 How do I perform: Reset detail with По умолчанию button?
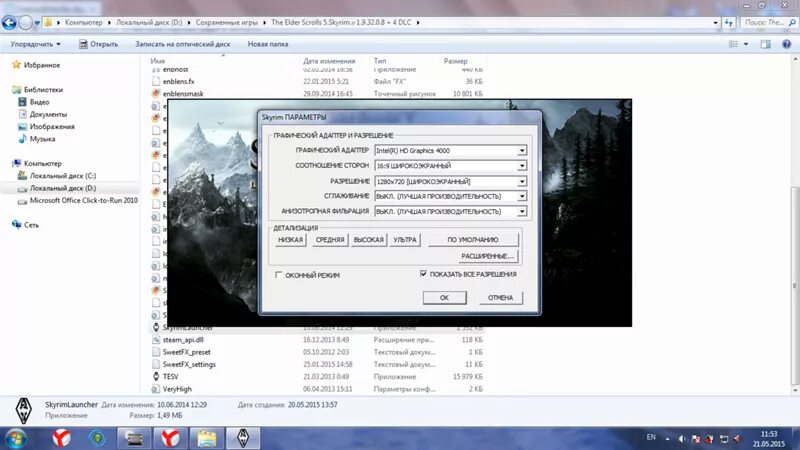tap(473, 240)
